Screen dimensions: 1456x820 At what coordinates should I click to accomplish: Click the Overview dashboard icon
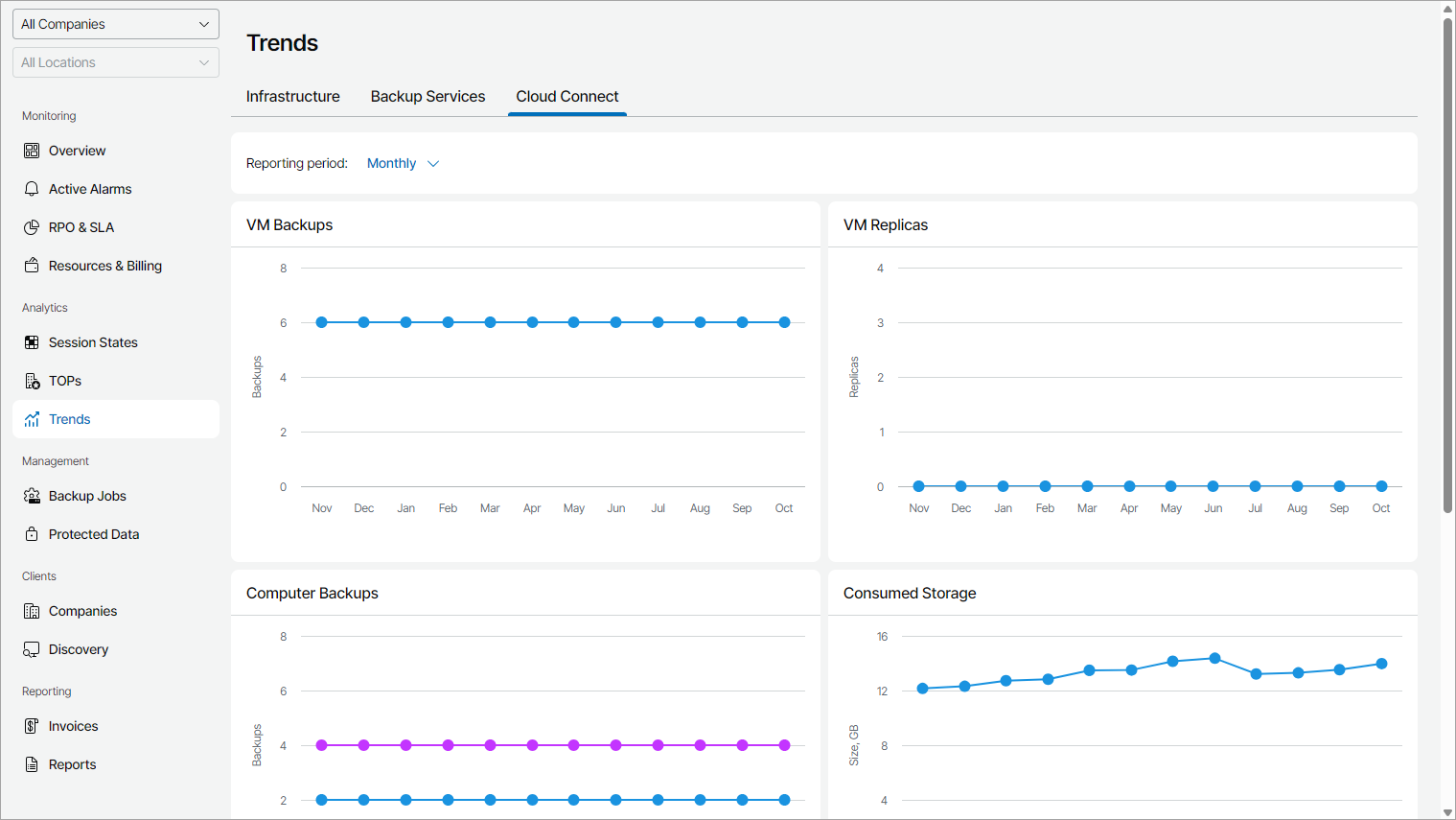tap(32, 151)
